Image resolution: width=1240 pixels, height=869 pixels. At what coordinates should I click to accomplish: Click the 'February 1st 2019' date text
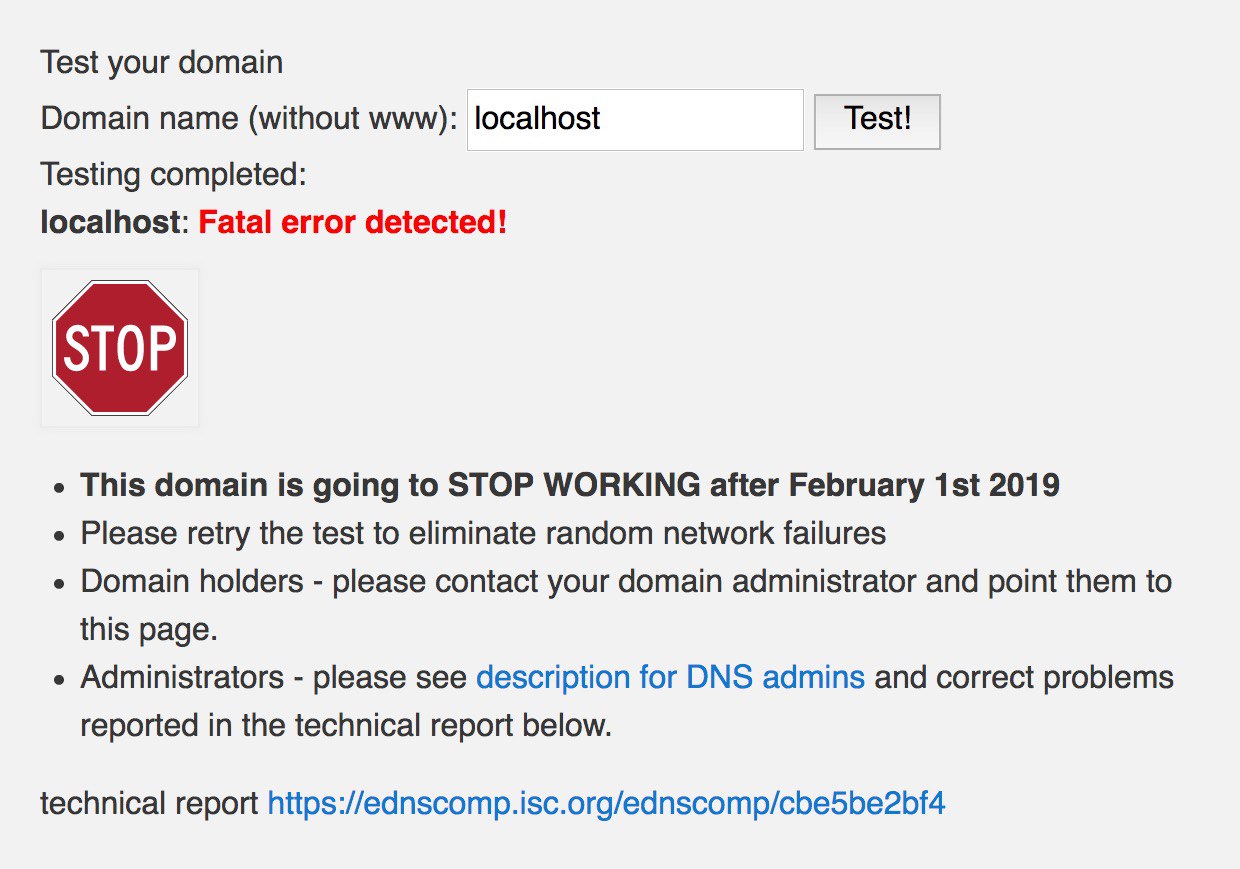[924, 485]
